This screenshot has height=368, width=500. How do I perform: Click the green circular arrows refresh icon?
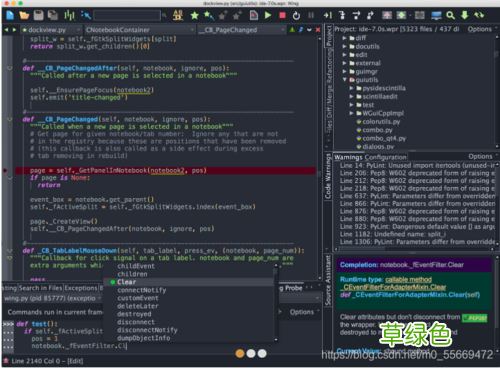(x=479, y=15)
